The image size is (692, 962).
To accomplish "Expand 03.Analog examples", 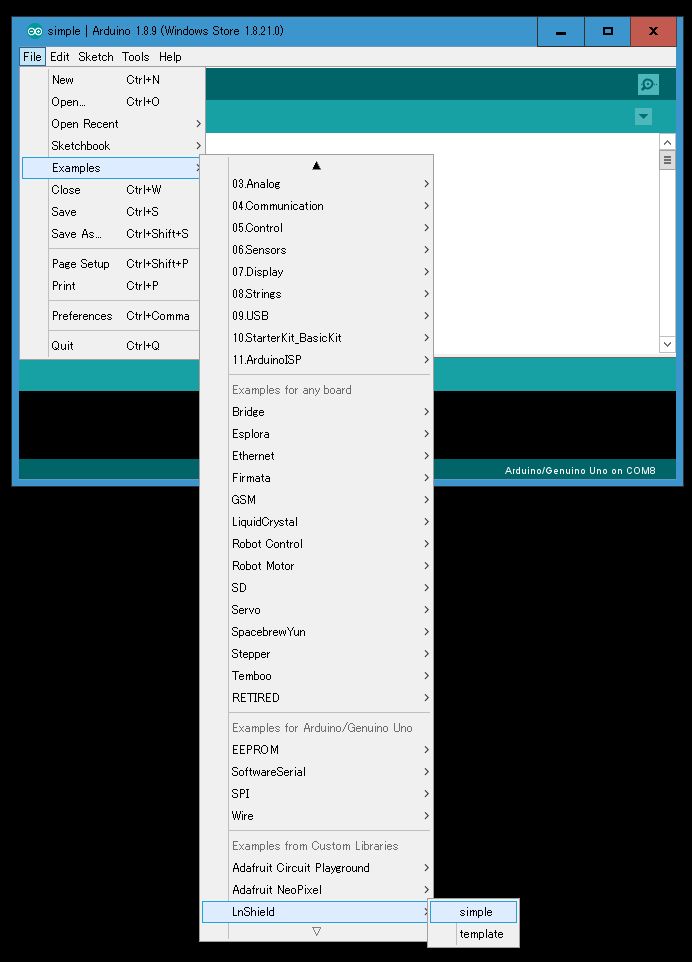I will [317, 184].
